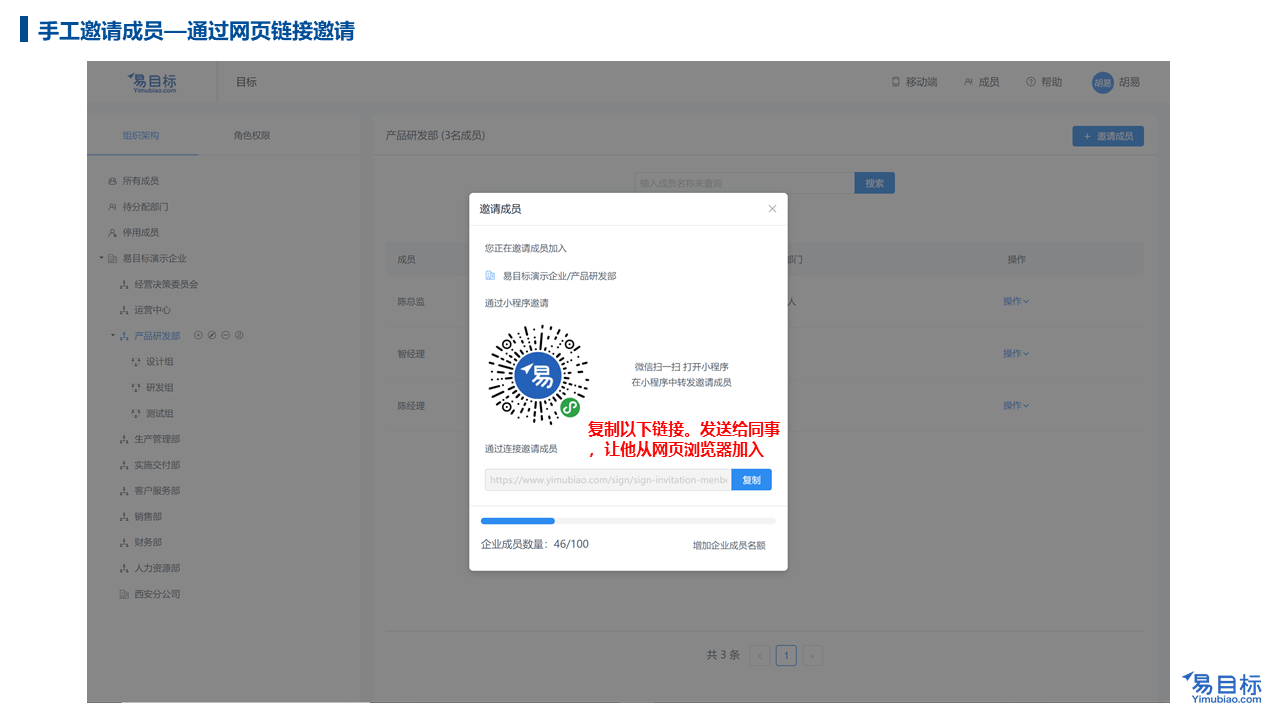Collapse the 易目标演示企业 tree node arrow
The height and width of the screenshot is (720, 1280).
pos(101,258)
